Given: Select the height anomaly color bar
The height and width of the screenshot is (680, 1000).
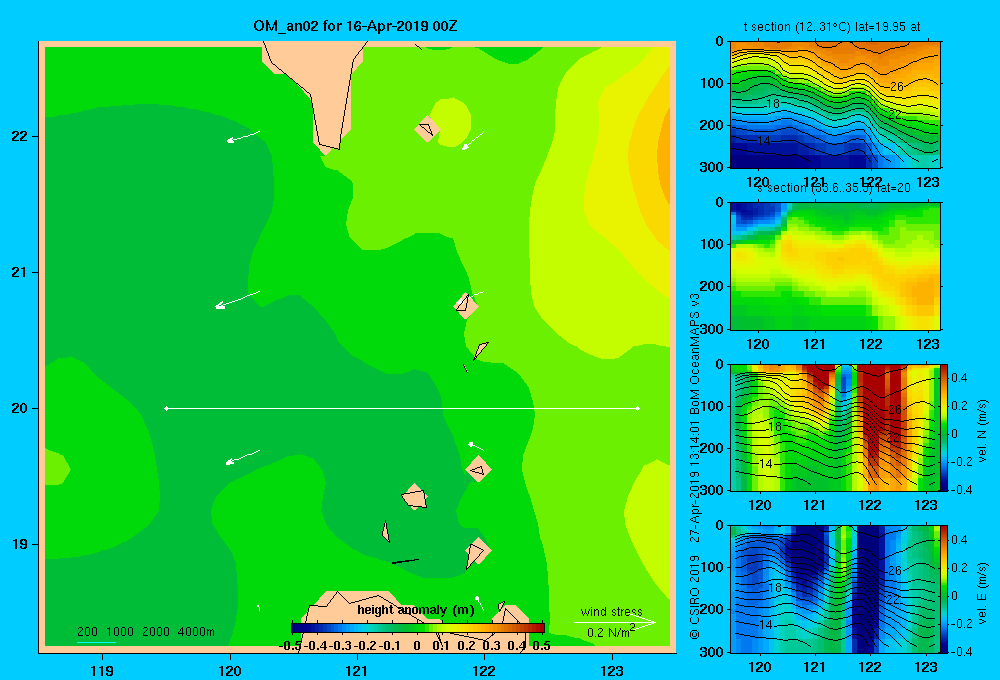Looking at the screenshot, I should pos(418,628).
